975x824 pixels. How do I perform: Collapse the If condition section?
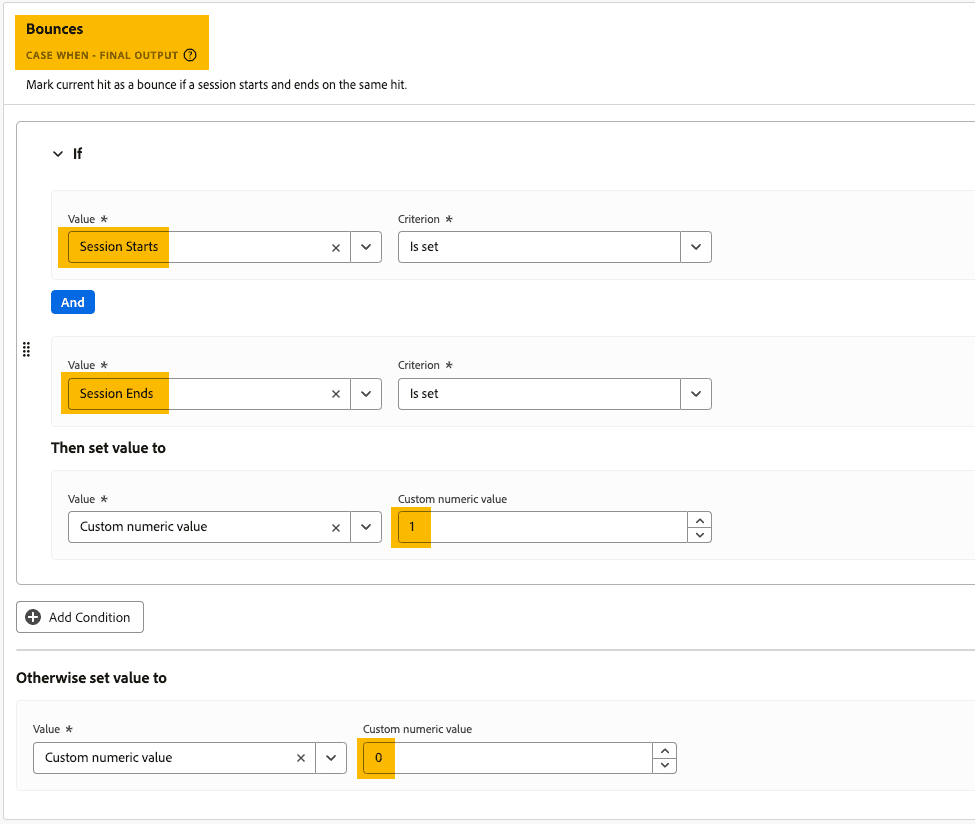point(58,154)
